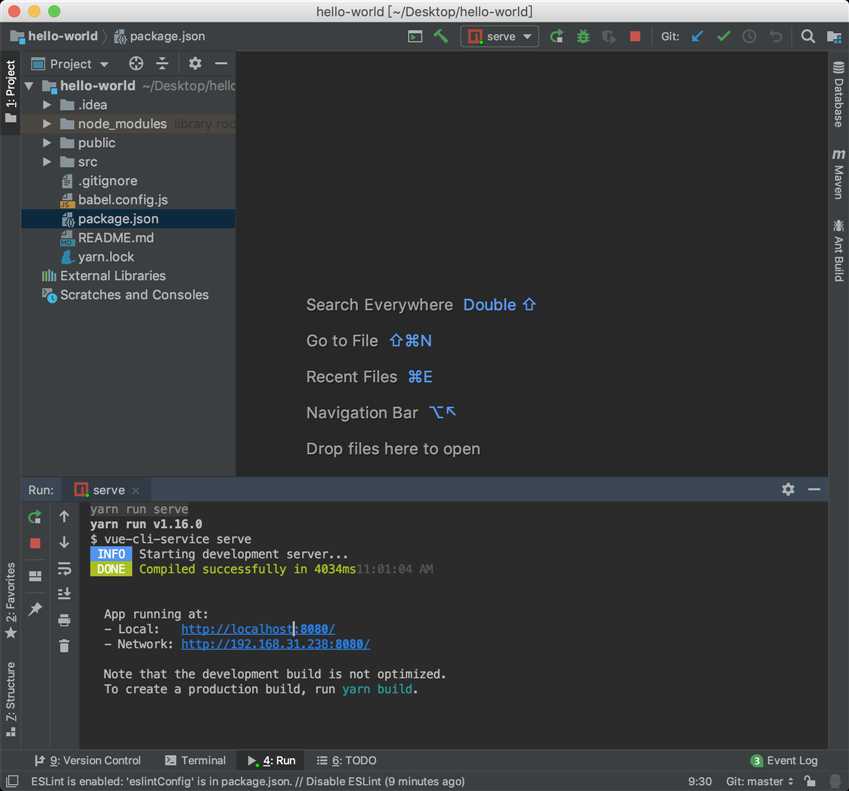Start debugging with the bug icon
849x791 pixels.
pyautogui.click(x=583, y=36)
